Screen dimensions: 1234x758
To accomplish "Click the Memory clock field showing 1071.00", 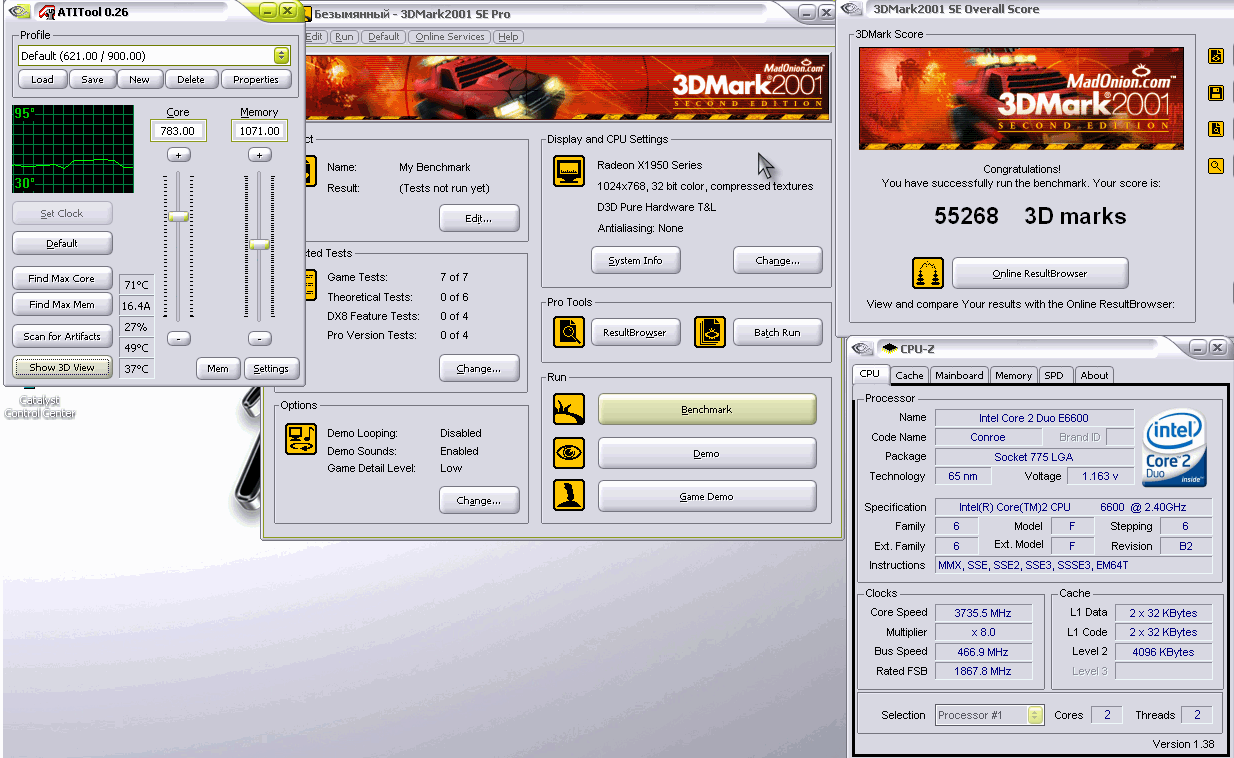I will tap(259, 131).
